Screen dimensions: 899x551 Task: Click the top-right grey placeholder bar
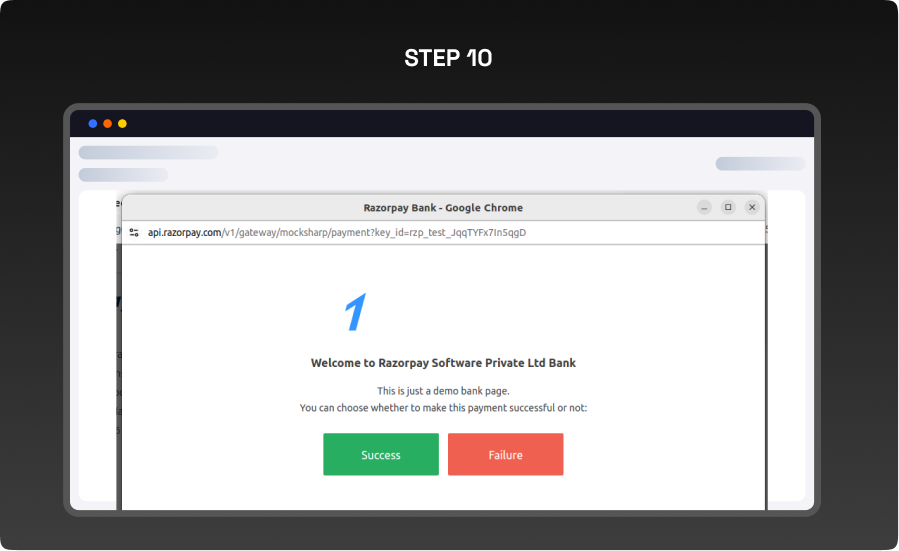(x=759, y=164)
